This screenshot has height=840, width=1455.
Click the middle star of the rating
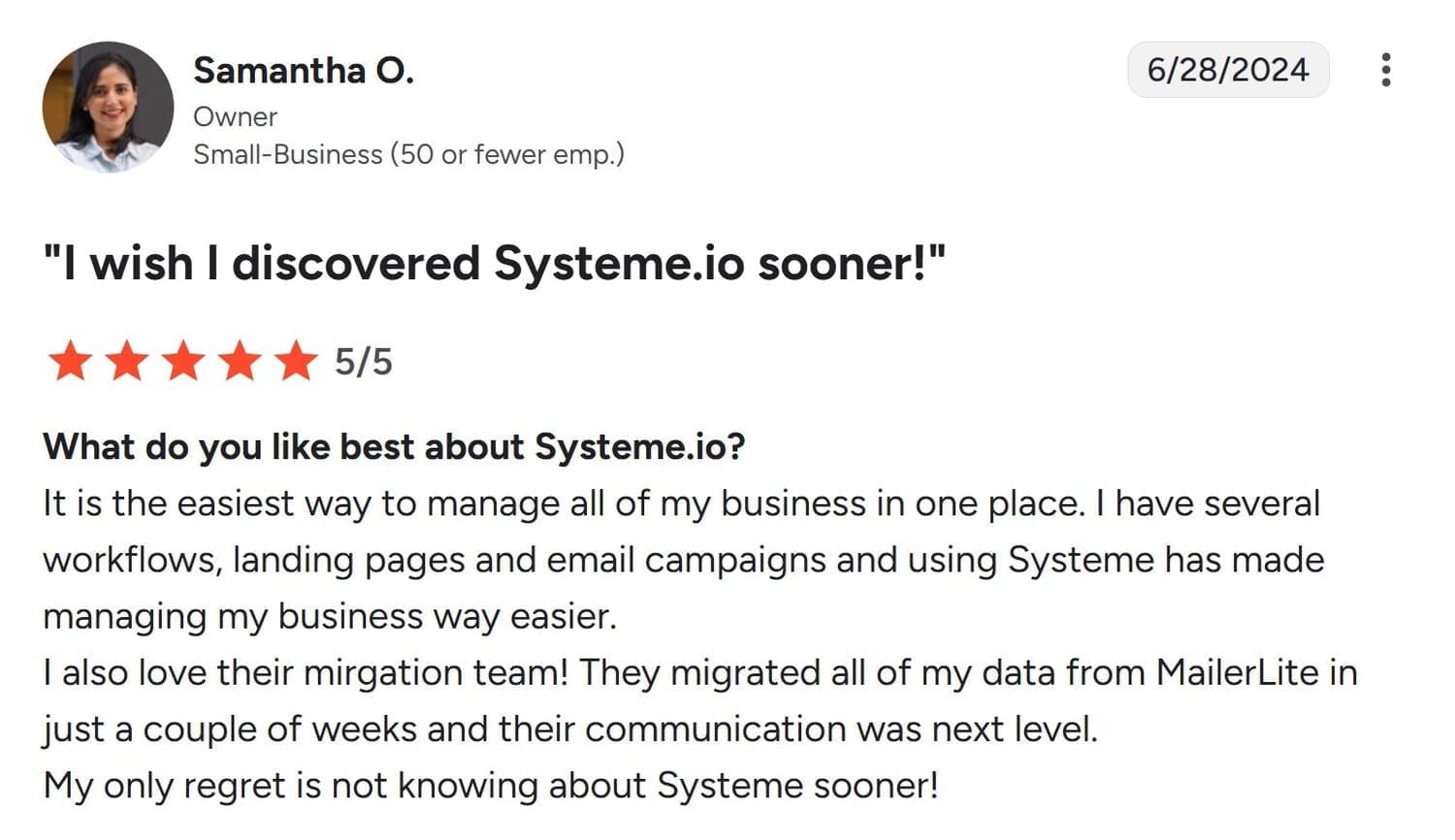[182, 361]
